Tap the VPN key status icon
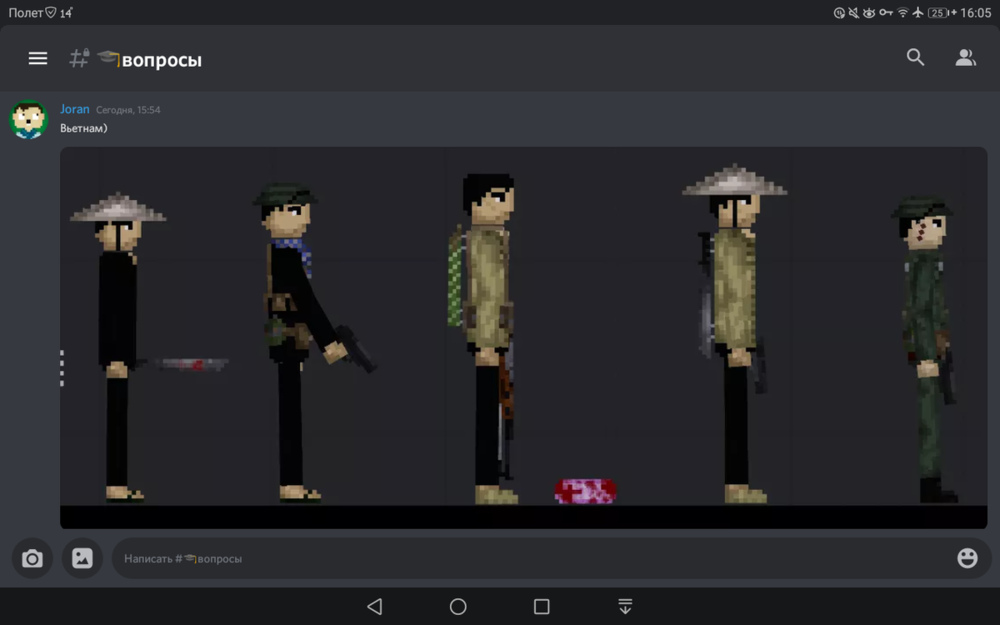 click(886, 12)
